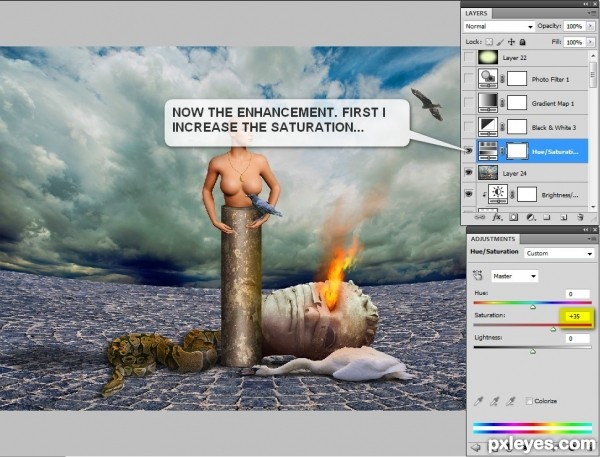Hide the Brightness/Contrast layer eye
The width and height of the screenshot is (600, 457).
pos(469,194)
